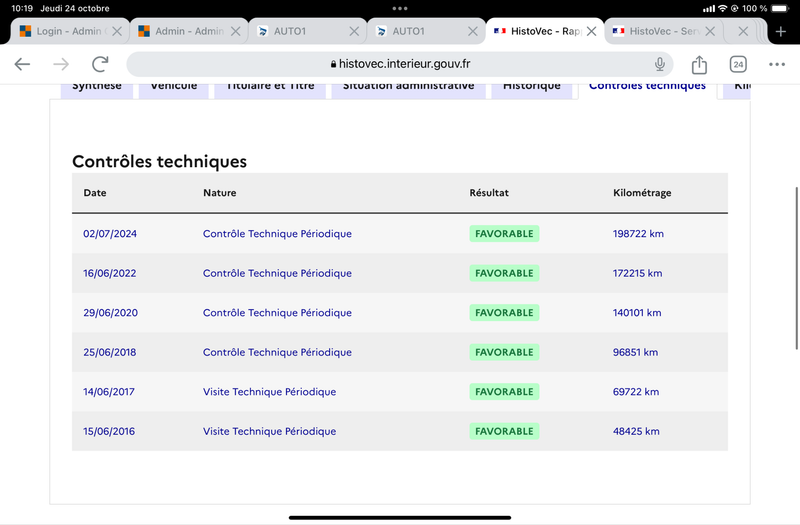
Task: Click FAVORABLE badge in the 02/07/2024 row
Action: click(x=504, y=234)
